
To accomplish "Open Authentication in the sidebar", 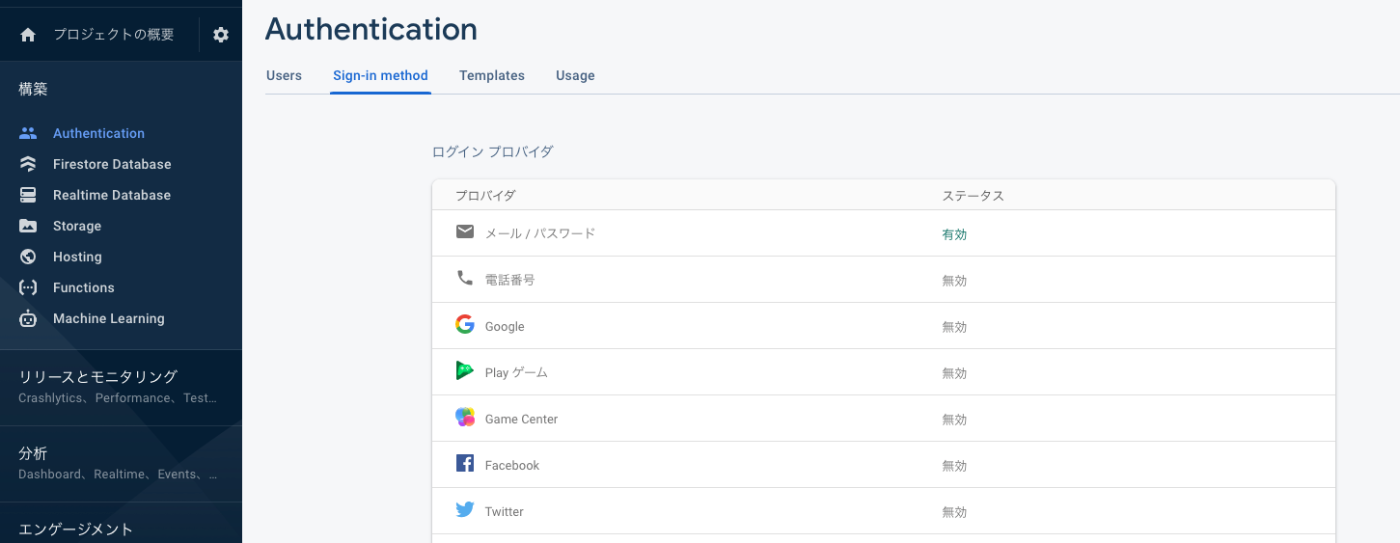I will tap(99, 133).
